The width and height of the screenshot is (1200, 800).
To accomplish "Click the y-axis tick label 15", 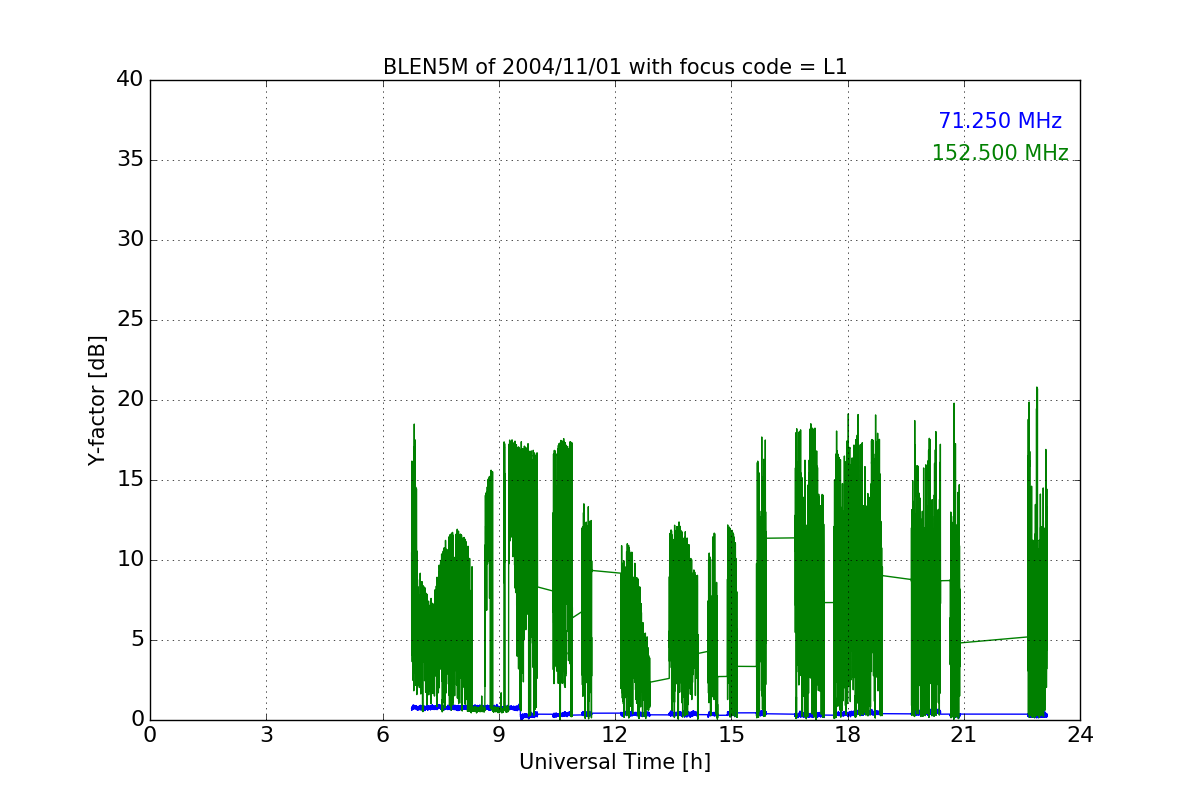I will [130, 480].
